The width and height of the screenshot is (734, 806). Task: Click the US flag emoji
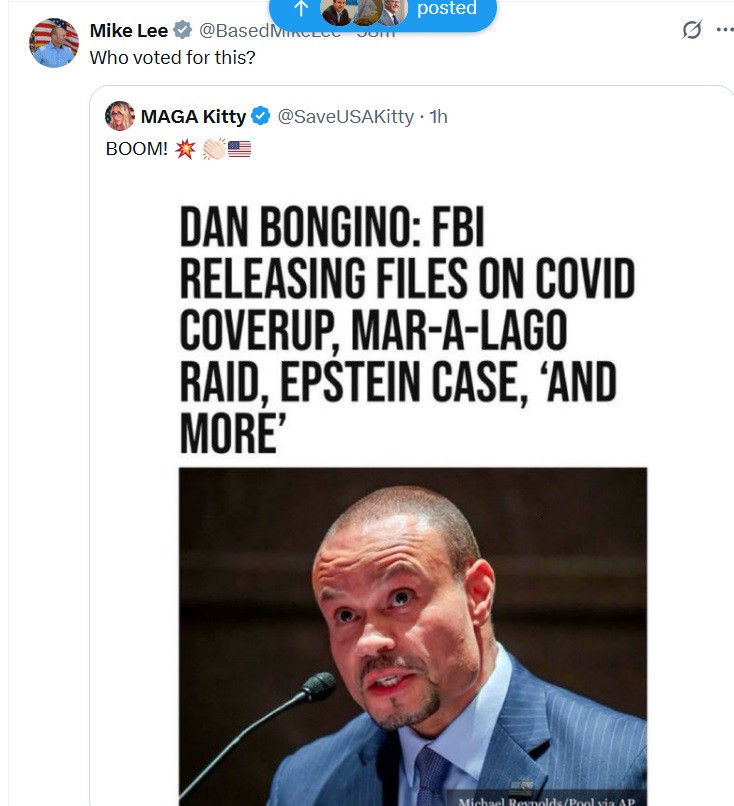[239, 149]
